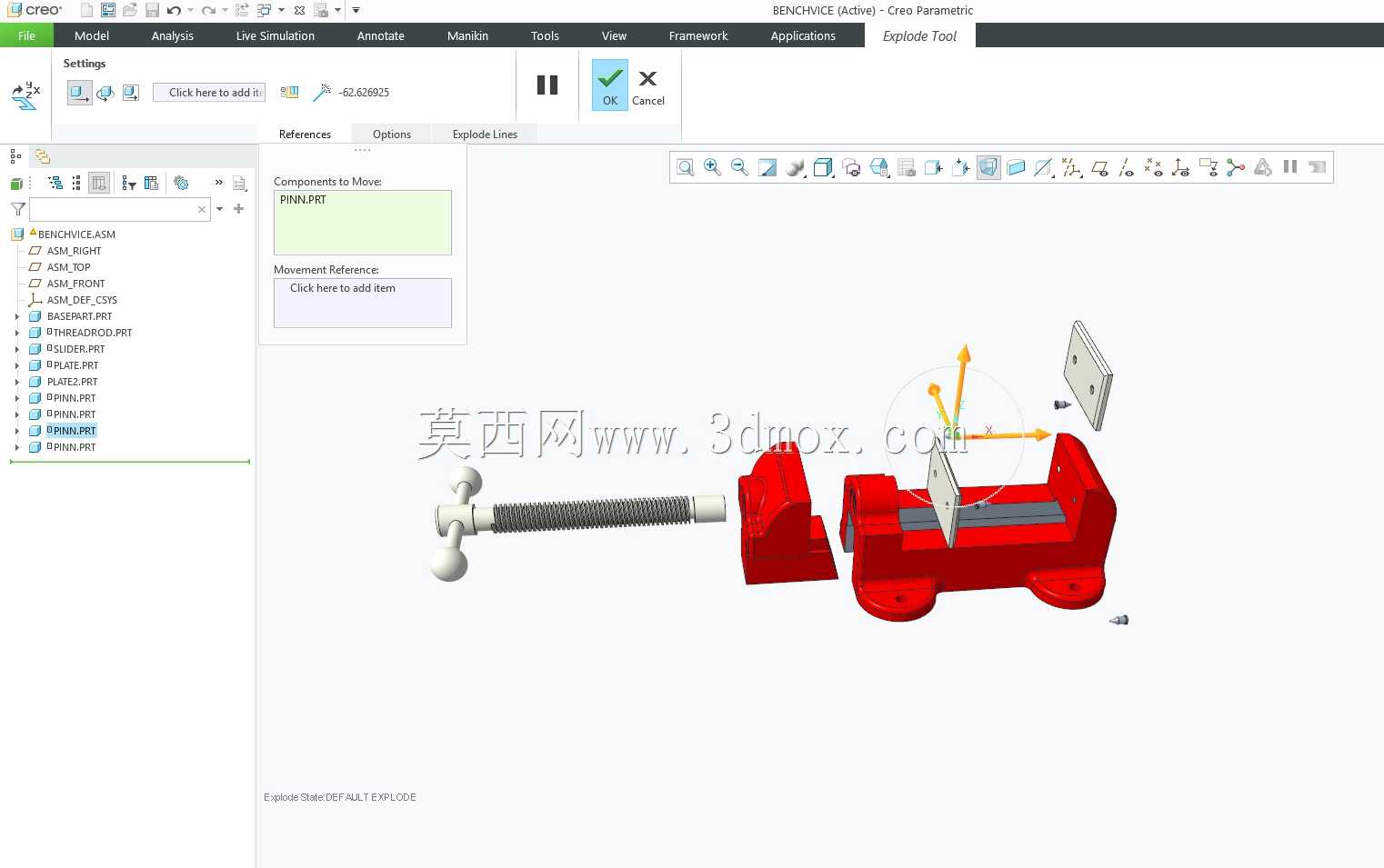Select the View Plane motion type icon

[131, 93]
